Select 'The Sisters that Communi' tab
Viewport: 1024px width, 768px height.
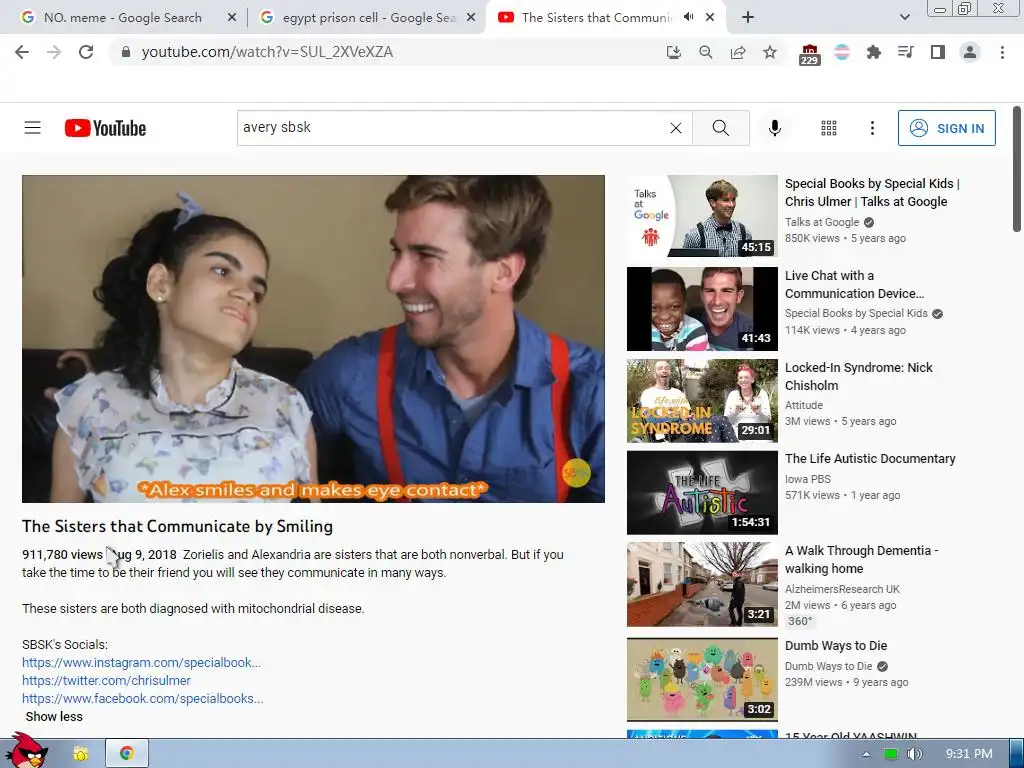click(x=597, y=18)
